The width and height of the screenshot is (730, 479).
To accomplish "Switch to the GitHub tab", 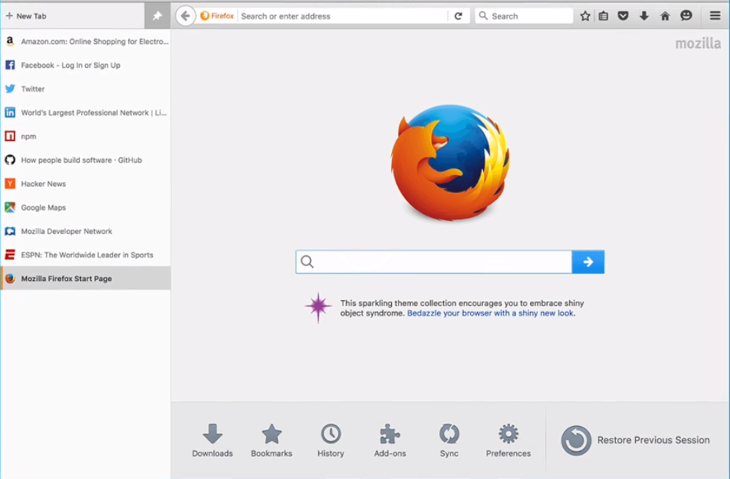I will click(86, 160).
